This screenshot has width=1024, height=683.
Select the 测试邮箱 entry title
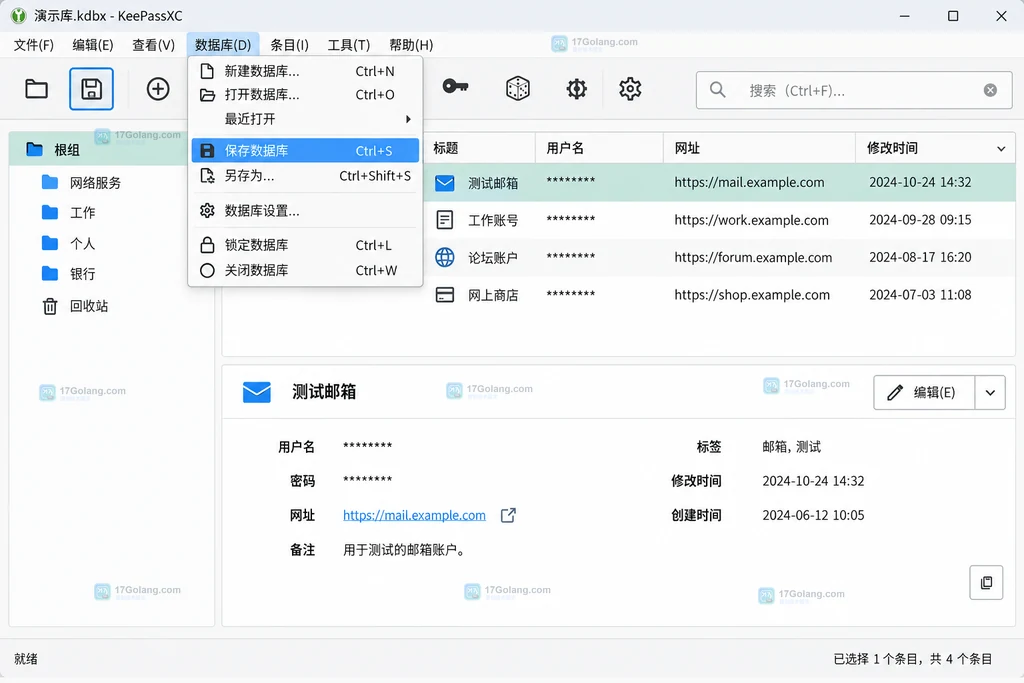pos(493,183)
